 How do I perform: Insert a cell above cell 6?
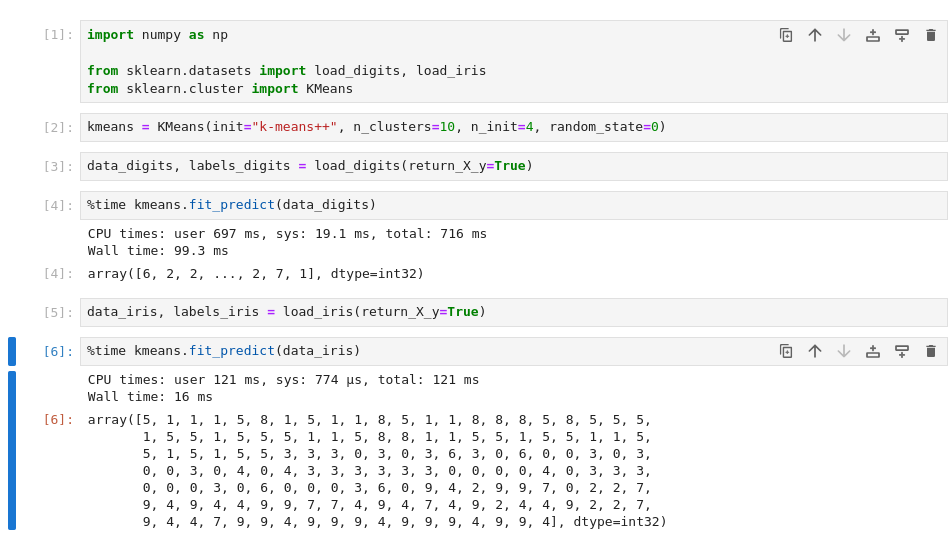(873, 351)
